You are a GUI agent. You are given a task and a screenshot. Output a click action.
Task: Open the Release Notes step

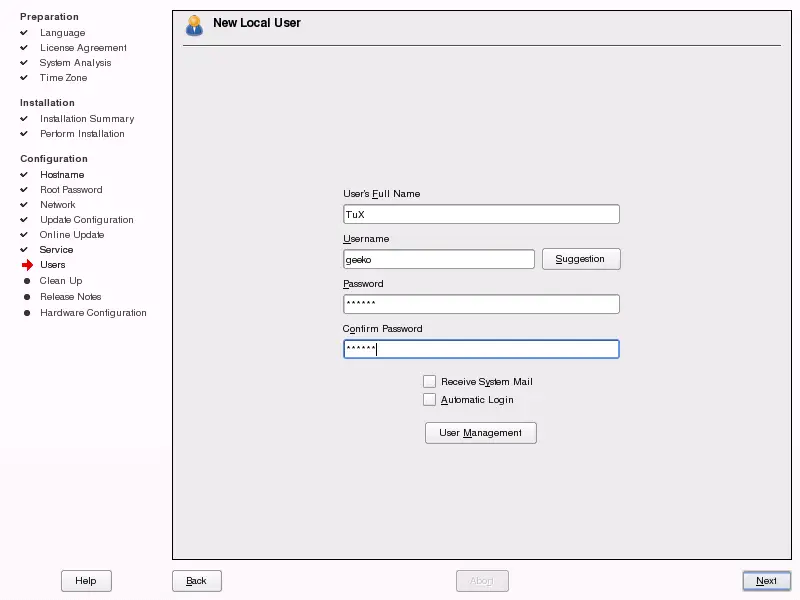click(x=70, y=296)
